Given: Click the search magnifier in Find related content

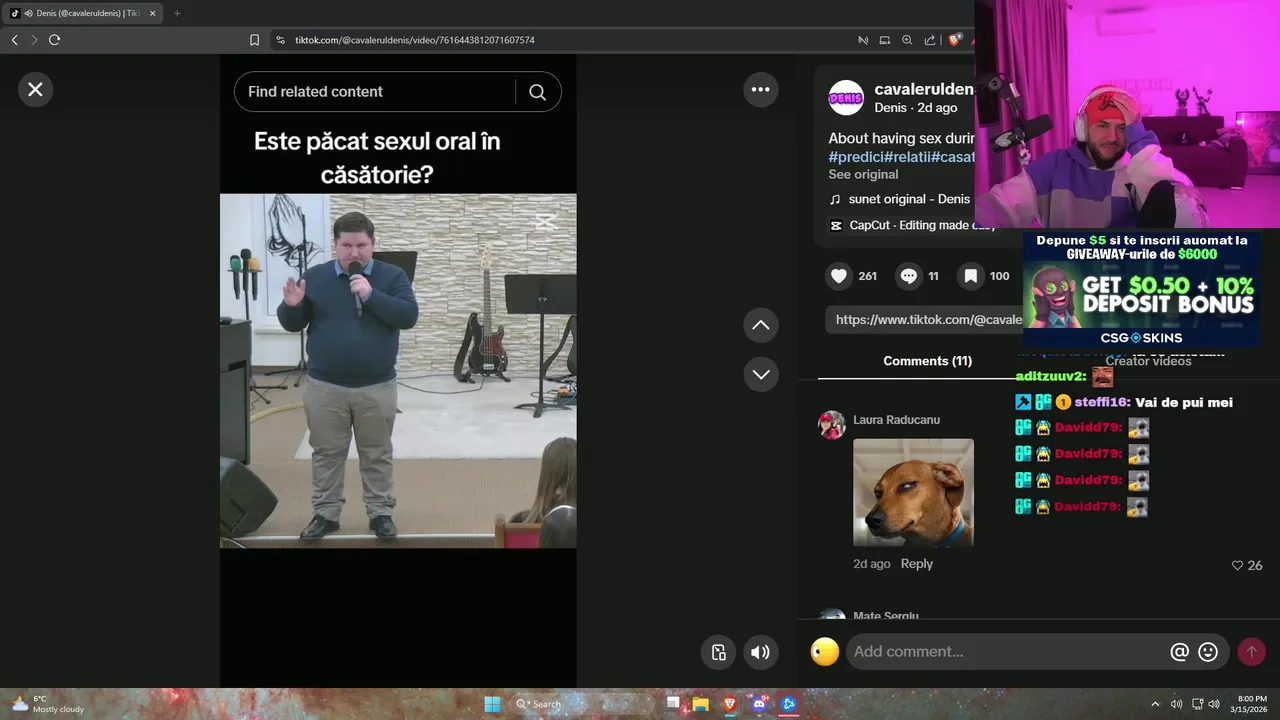Looking at the screenshot, I should coord(537,92).
